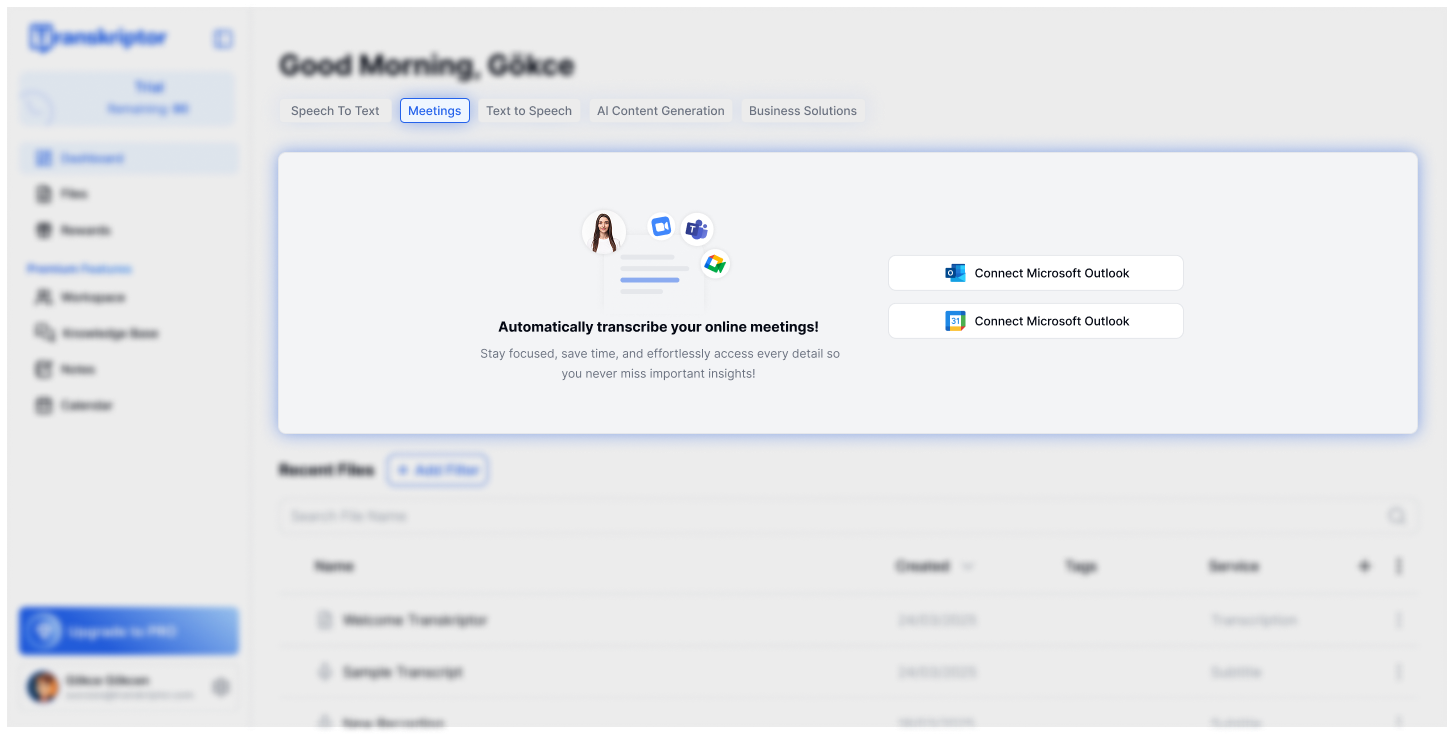Open settings gear next to user profile
Image resolution: width=1454 pixels, height=734 pixels.
click(x=221, y=687)
